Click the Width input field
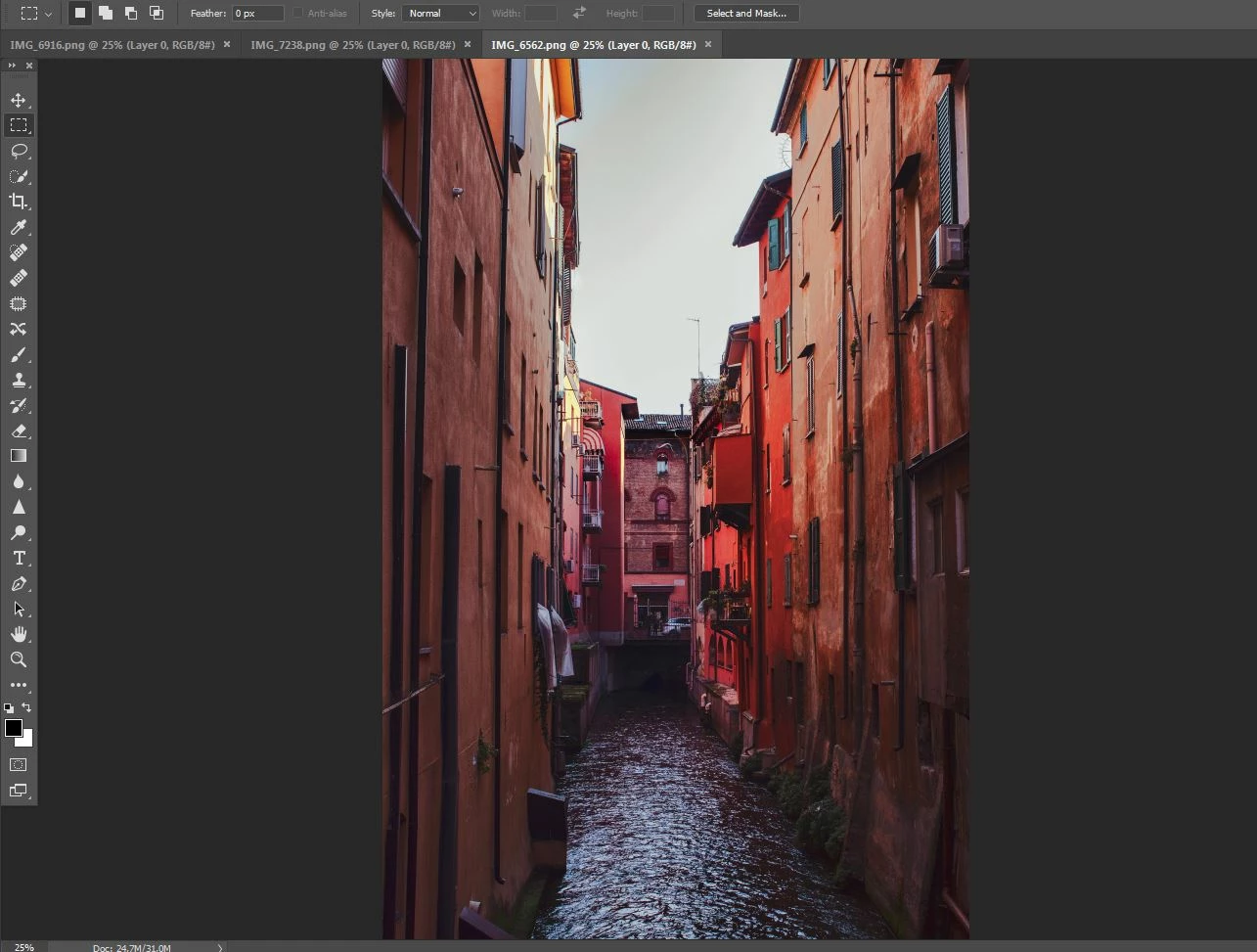Image resolution: width=1257 pixels, height=952 pixels. click(x=541, y=13)
